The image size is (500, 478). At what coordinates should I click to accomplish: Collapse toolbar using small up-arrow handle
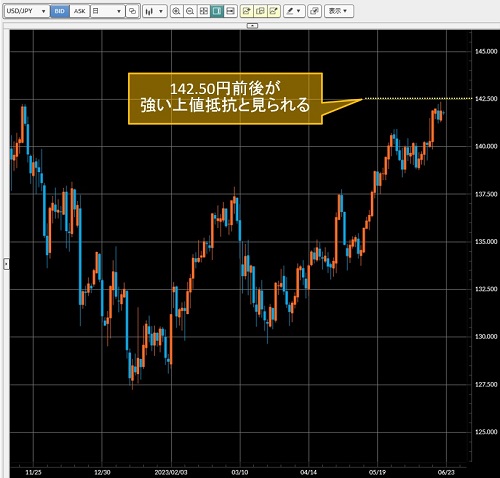click(x=252, y=26)
